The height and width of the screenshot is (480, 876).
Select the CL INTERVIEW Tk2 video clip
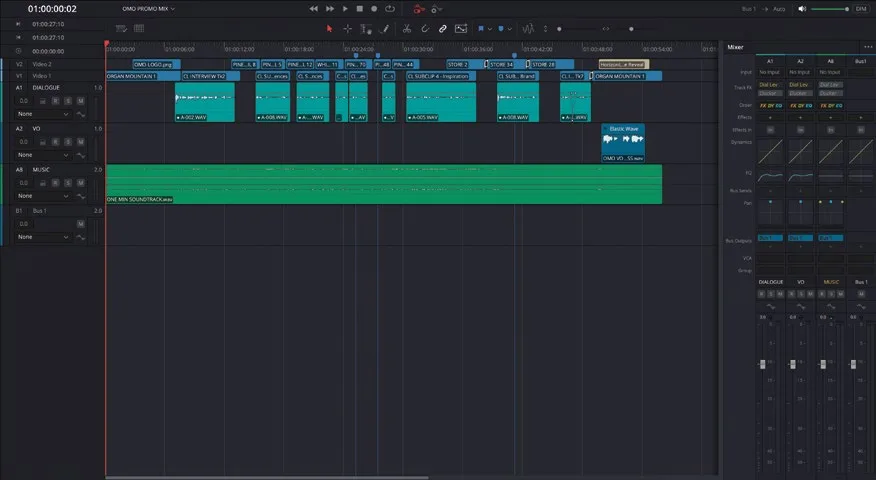pyautogui.click(x=211, y=76)
